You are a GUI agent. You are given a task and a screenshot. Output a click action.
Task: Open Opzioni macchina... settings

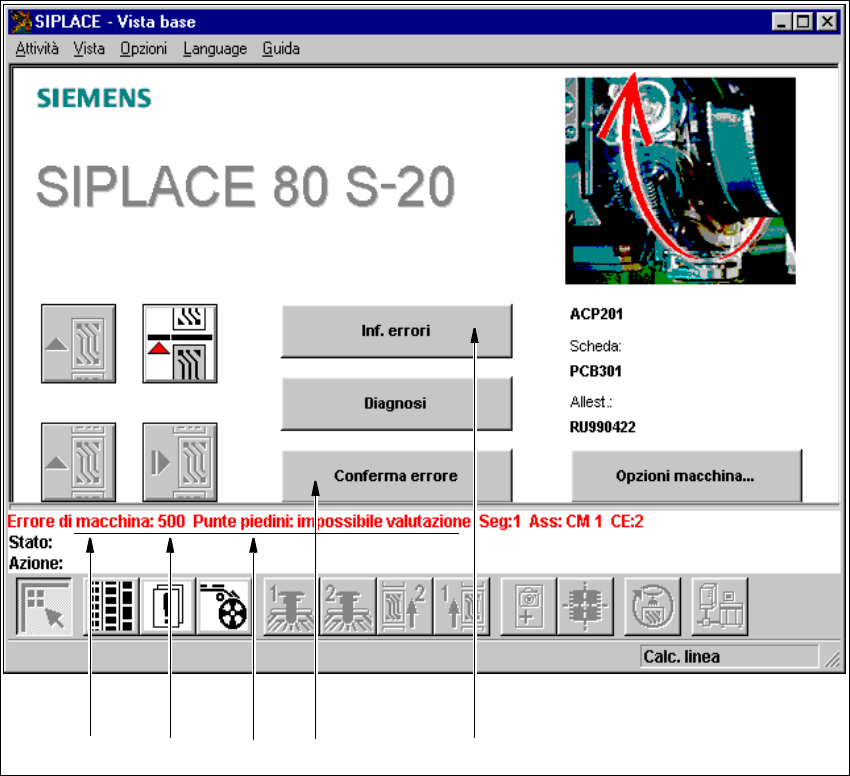click(686, 476)
